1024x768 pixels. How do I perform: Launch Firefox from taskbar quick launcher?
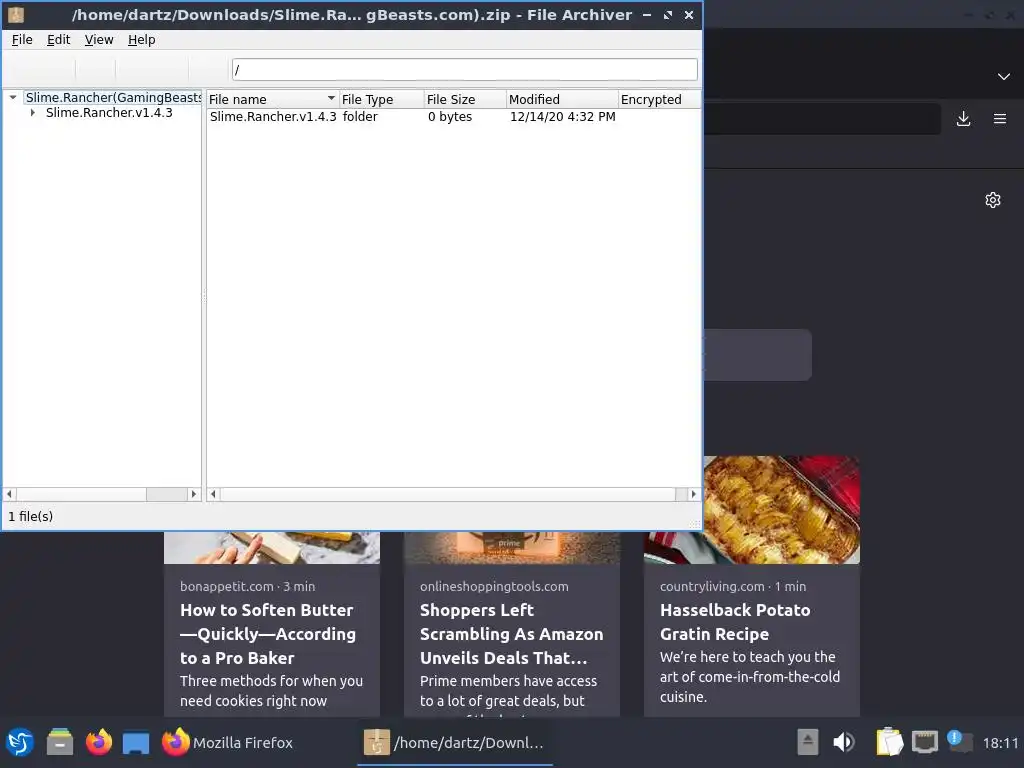[x=99, y=743]
